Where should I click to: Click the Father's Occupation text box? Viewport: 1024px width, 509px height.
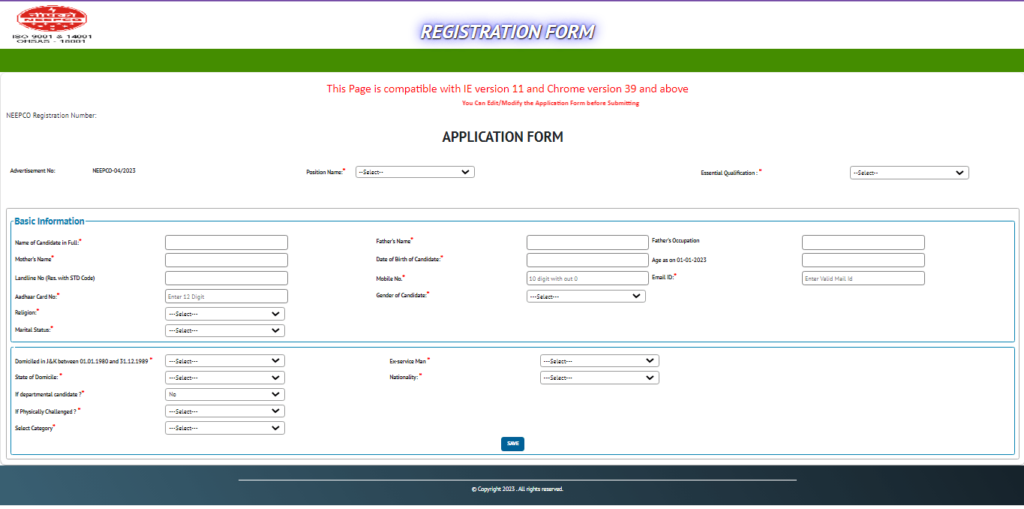point(863,242)
